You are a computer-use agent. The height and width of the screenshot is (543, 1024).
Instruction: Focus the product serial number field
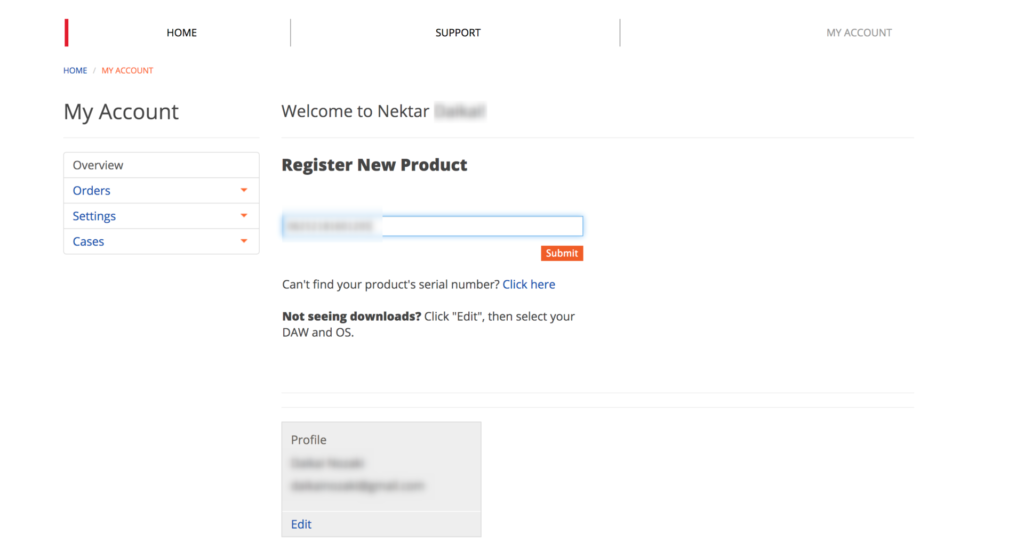click(x=432, y=227)
